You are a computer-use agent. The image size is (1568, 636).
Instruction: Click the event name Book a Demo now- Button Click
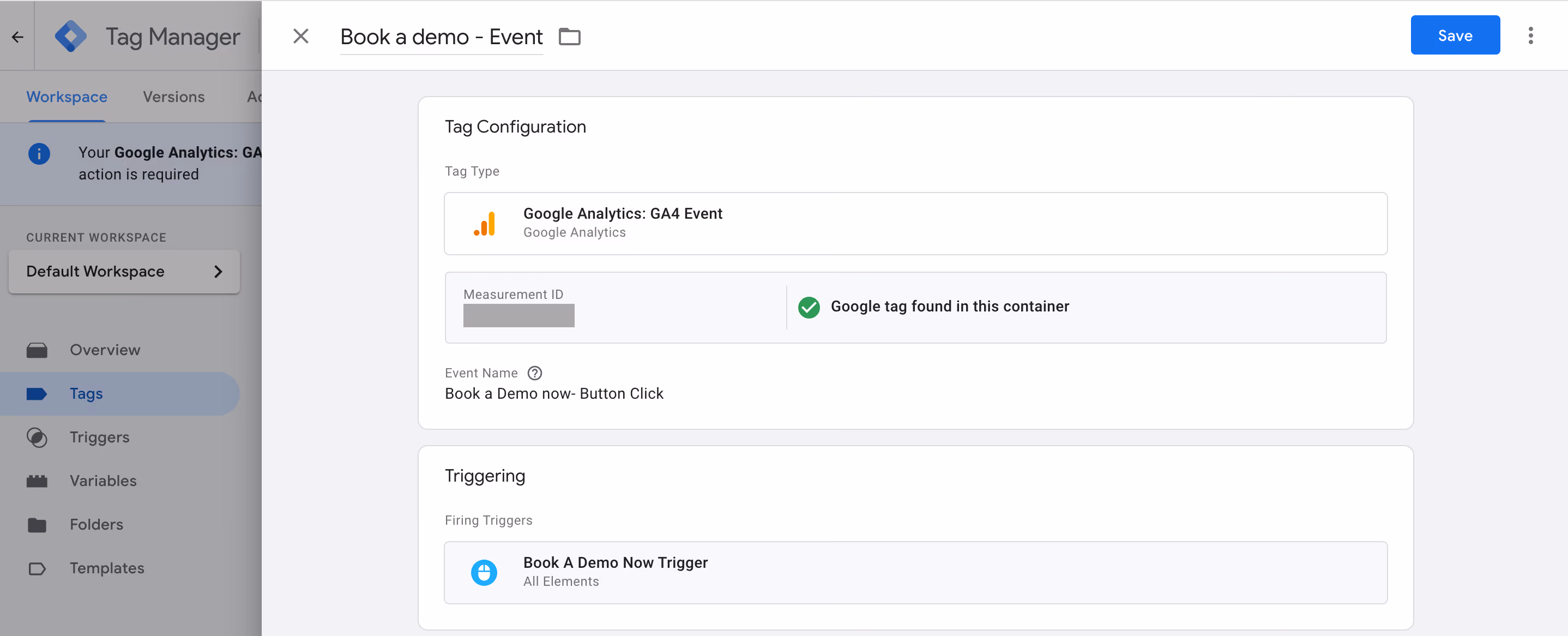point(554,393)
